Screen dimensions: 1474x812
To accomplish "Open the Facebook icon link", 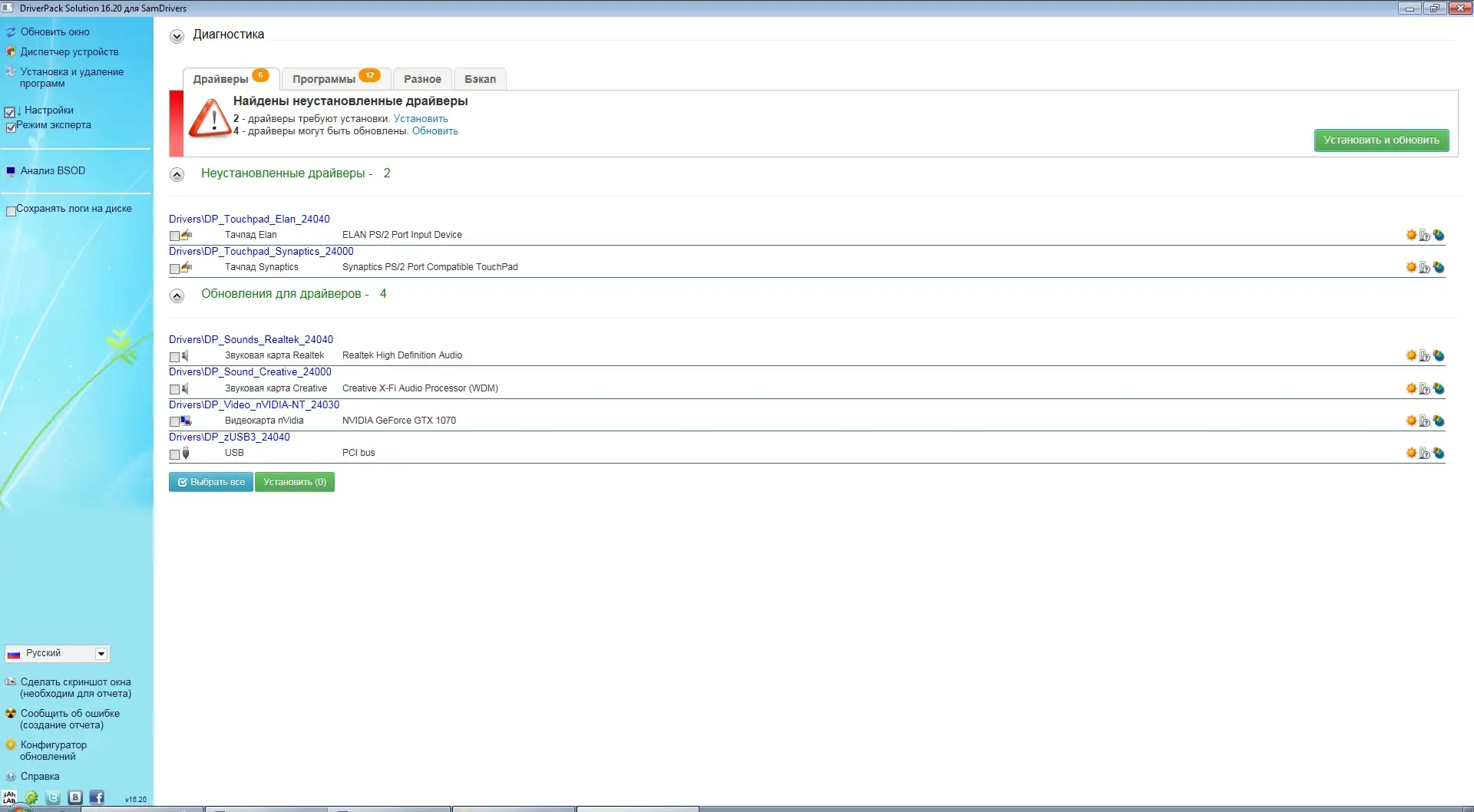I will click(97, 798).
